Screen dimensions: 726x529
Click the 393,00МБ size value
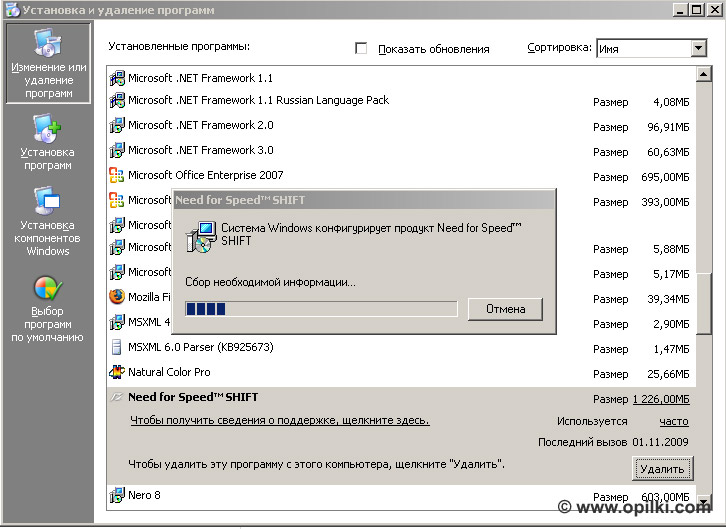pyautogui.click(x=665, y=202)
